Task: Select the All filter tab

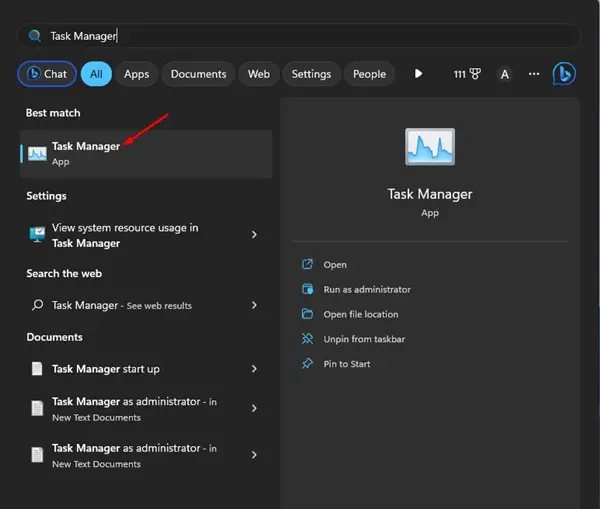Action: (96, 74)
